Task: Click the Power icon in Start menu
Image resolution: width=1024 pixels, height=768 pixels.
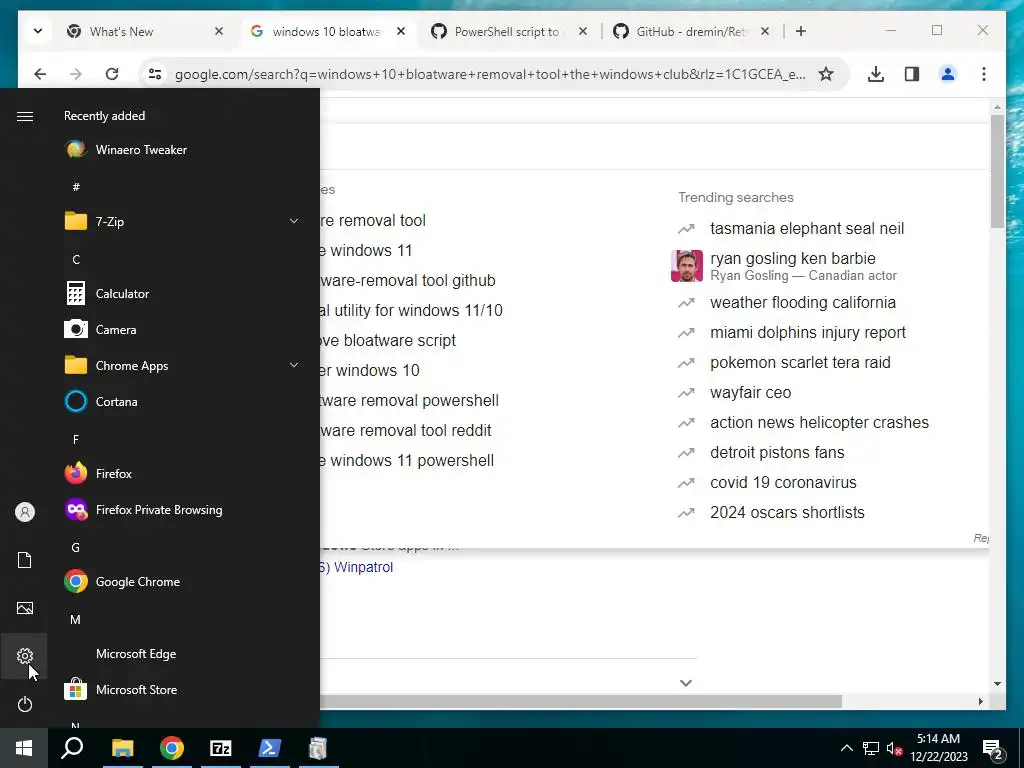Action: point(24,704)
